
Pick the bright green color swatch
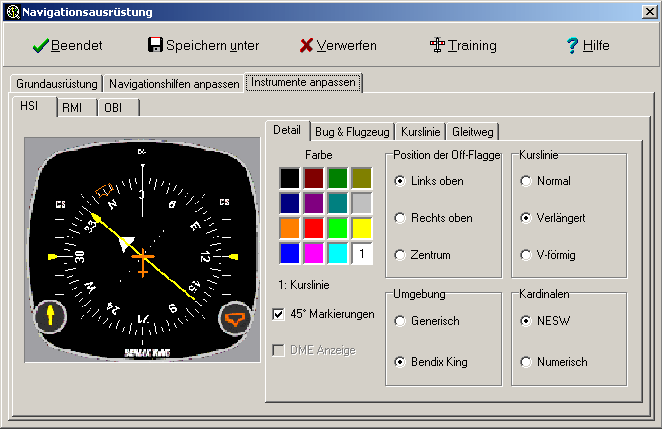(x=338, y=228)
